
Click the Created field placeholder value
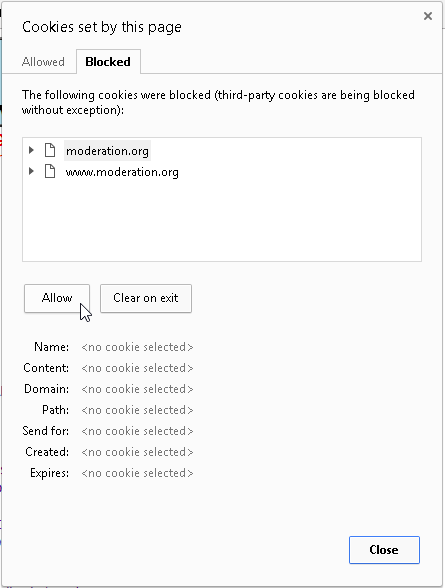tap(137, 452)
